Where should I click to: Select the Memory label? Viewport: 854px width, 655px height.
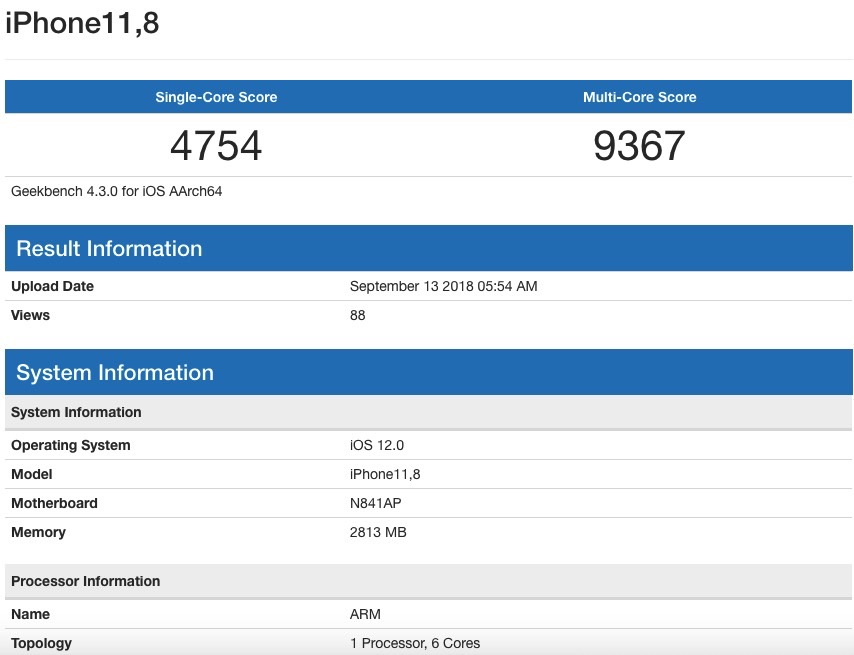pyautogui.click(x=38, y=532)
